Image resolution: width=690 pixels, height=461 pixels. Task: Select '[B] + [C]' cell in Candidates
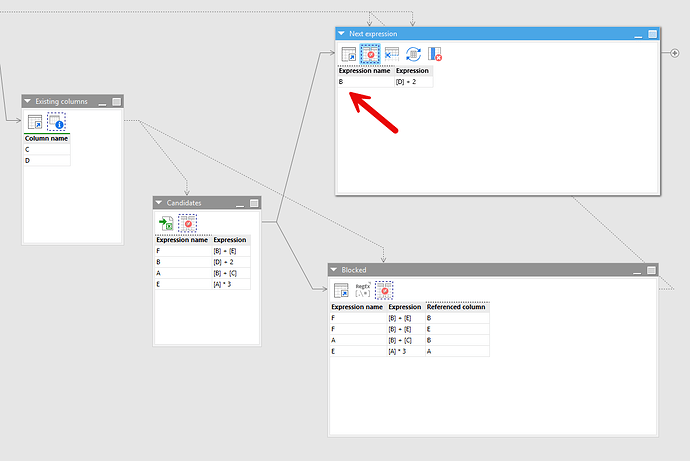pos(231,273)
